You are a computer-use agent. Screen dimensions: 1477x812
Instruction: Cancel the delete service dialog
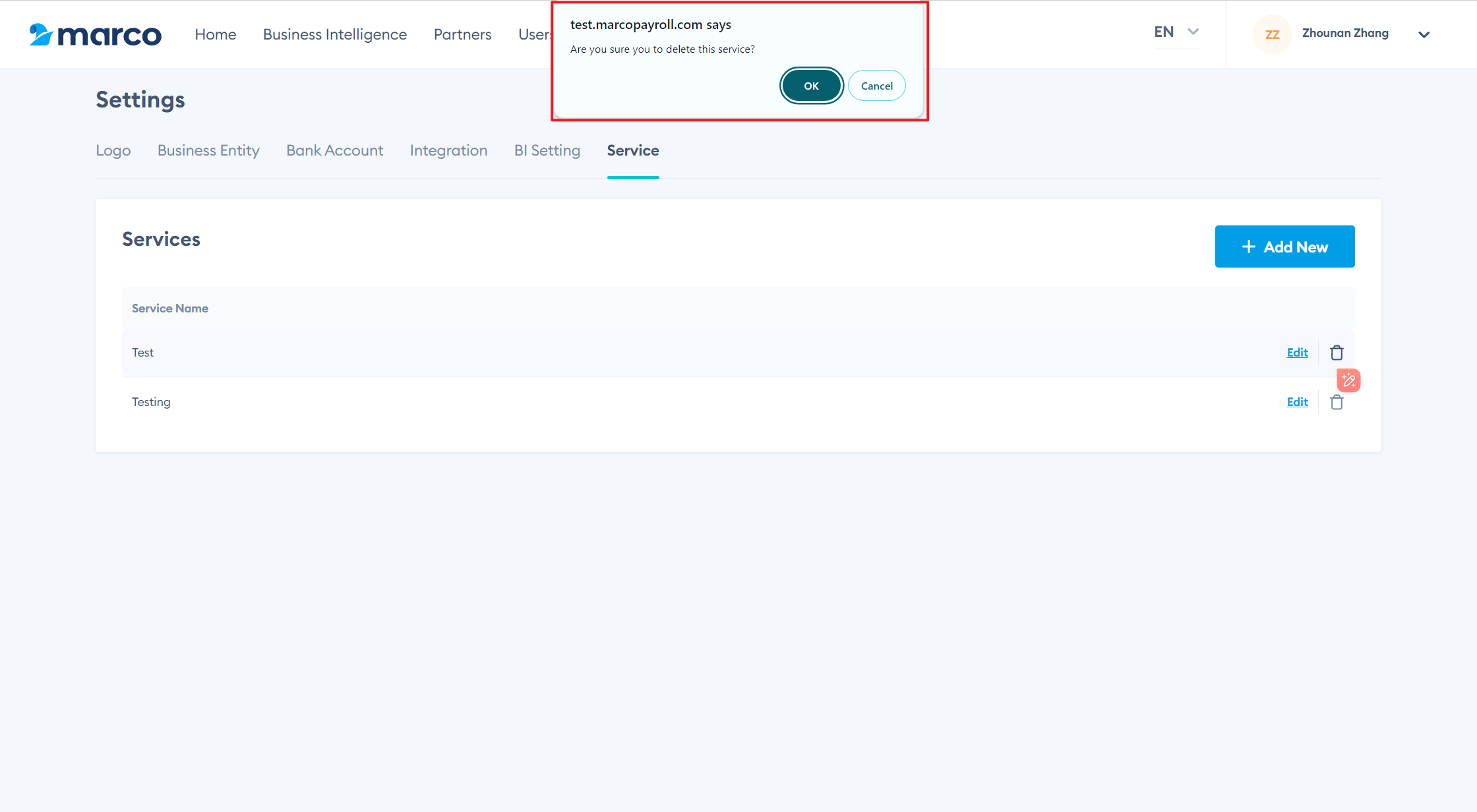click(876, 86)
